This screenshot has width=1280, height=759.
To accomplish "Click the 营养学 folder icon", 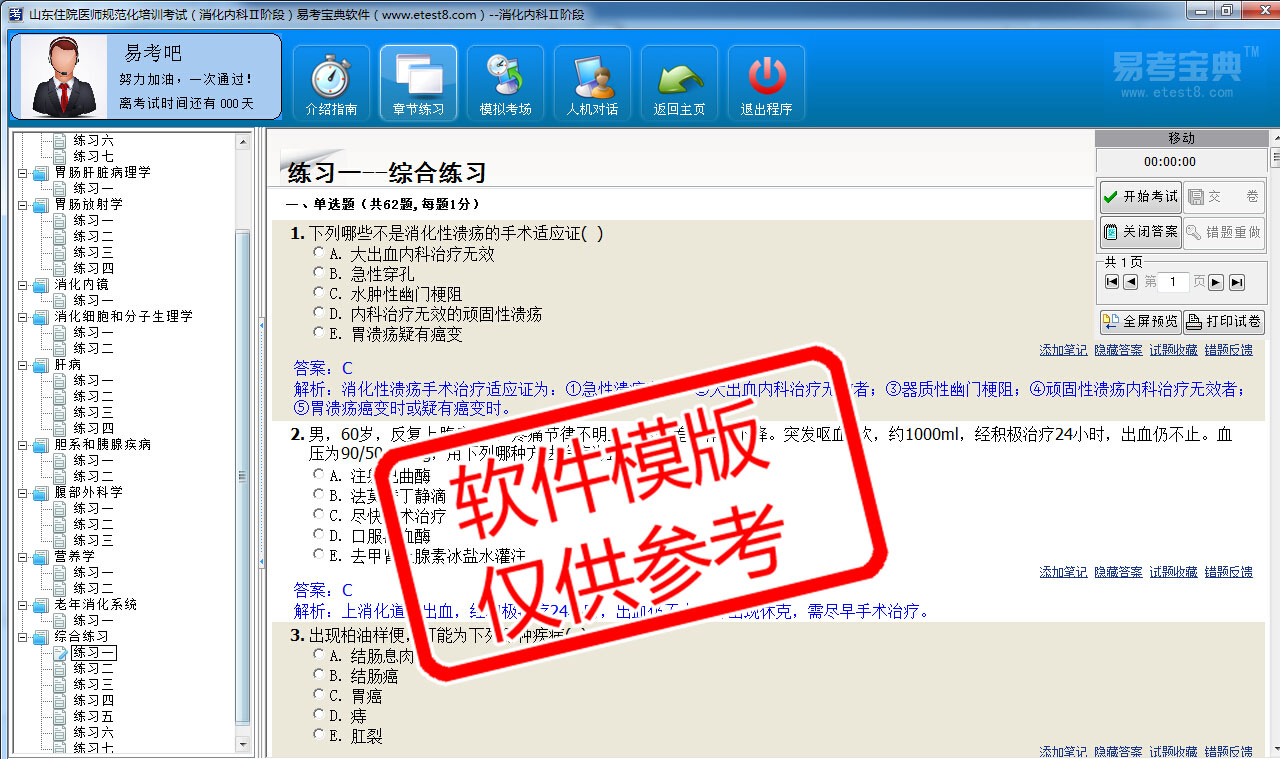I will click(40, 556).
